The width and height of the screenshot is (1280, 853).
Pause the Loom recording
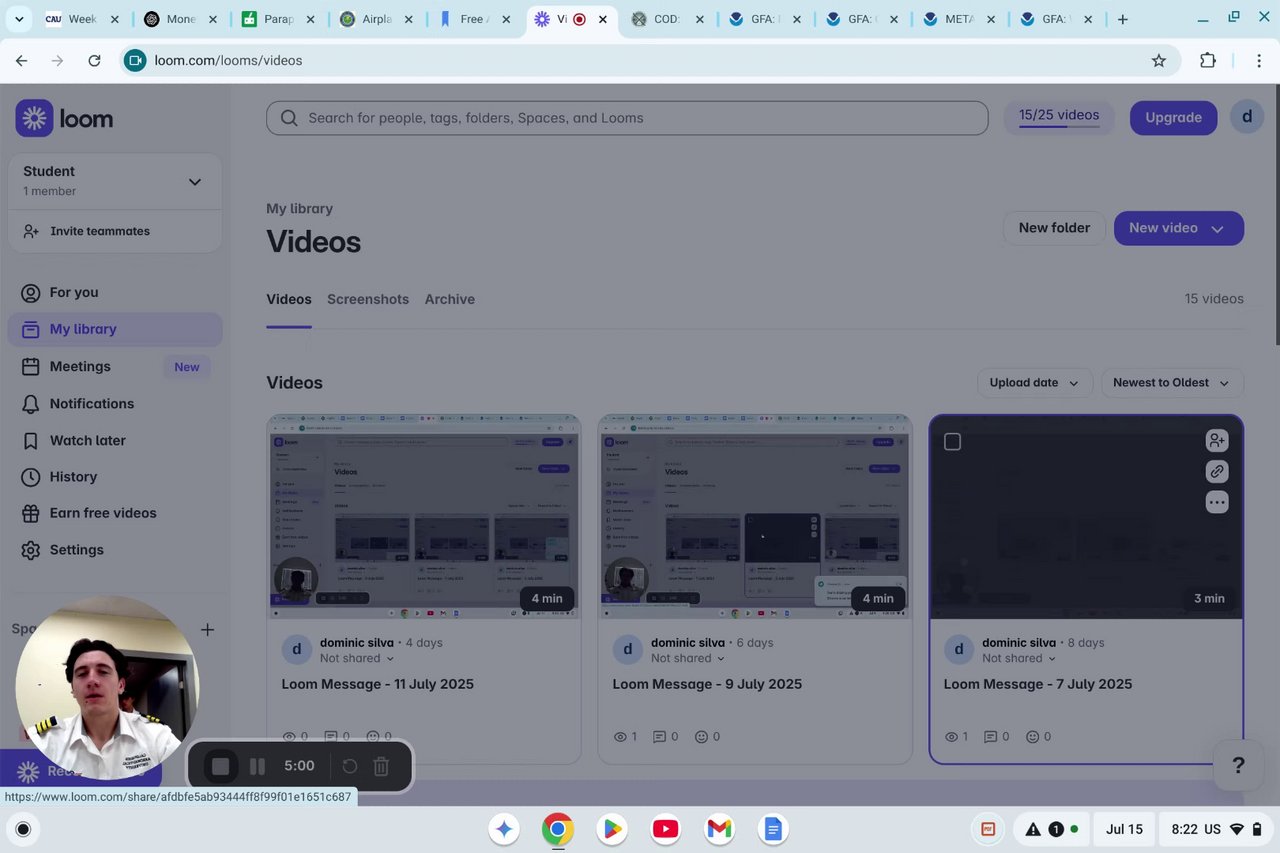coord(257,766)
